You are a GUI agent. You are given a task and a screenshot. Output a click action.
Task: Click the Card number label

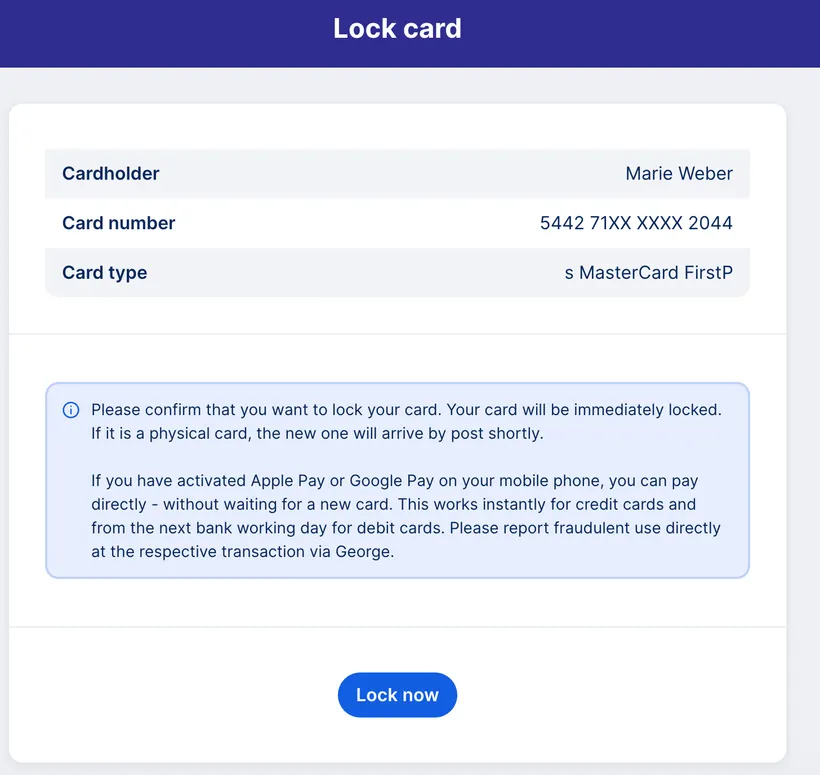tap(118, 223)
